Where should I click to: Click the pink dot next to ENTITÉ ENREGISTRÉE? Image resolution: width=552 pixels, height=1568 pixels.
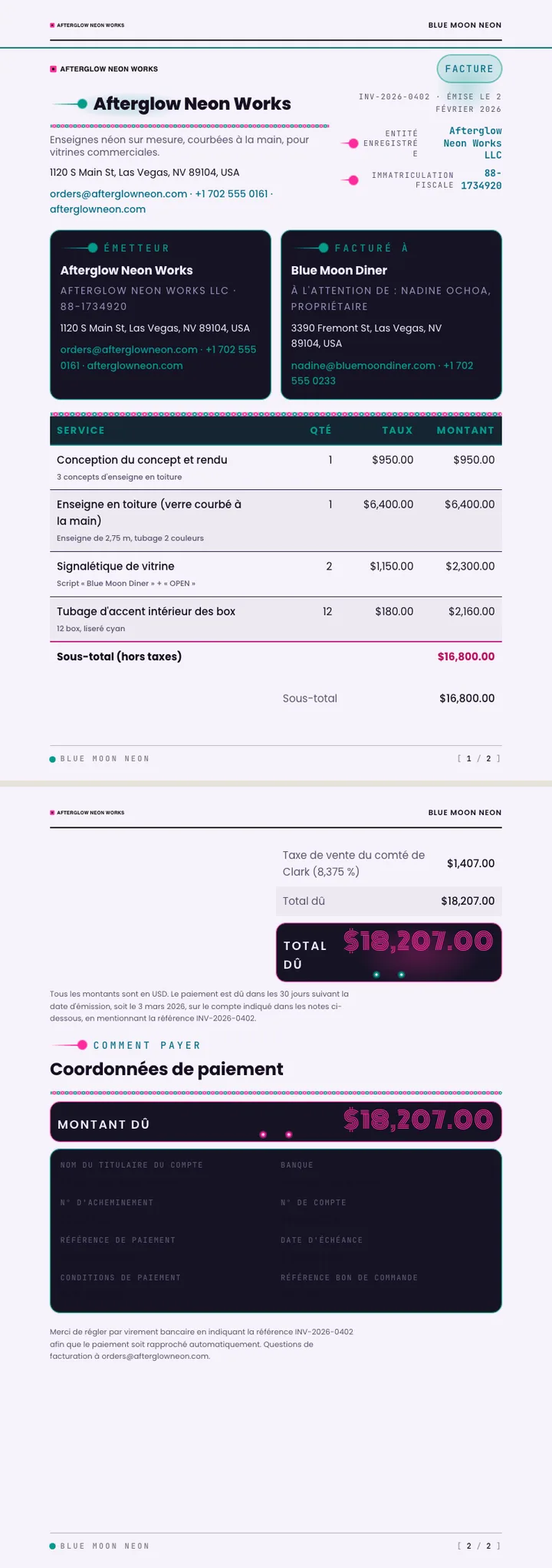pos(353,143)
